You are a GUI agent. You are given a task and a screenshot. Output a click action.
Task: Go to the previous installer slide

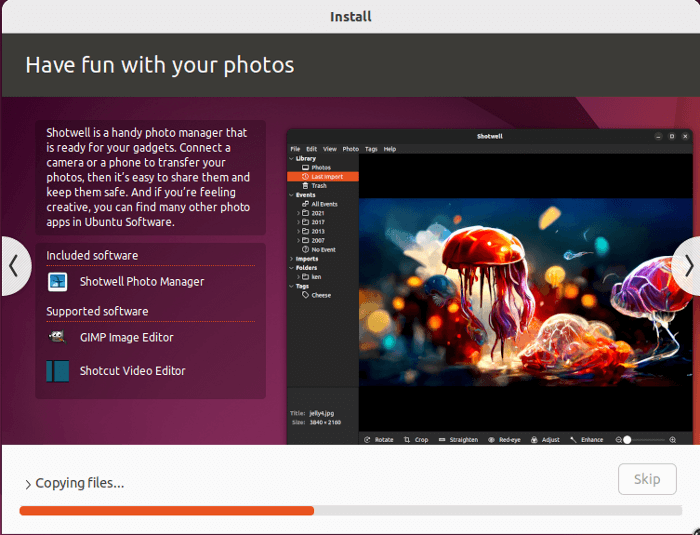tap(16, 266)
